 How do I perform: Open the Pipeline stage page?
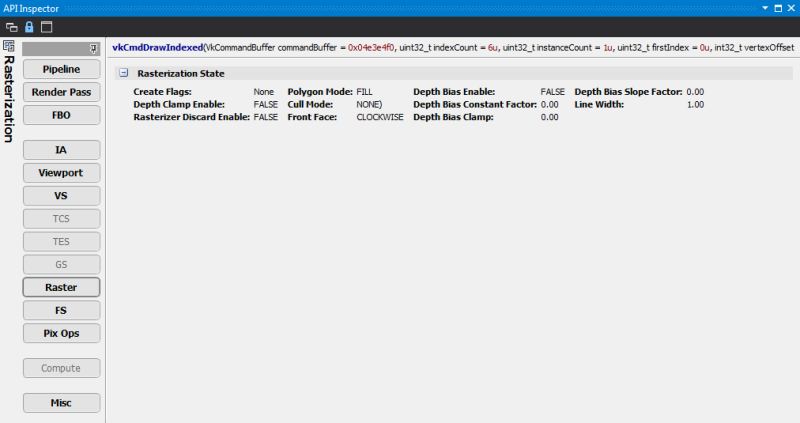click(x=61, y=69)
